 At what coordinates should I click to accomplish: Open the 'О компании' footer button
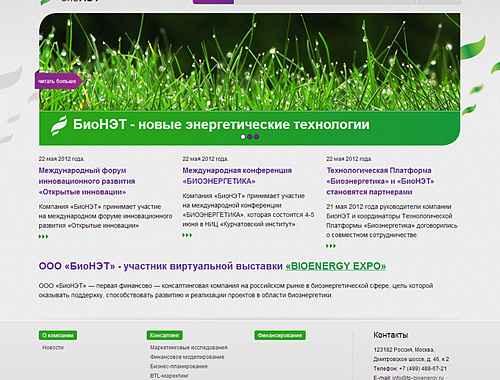coord(58,335)
